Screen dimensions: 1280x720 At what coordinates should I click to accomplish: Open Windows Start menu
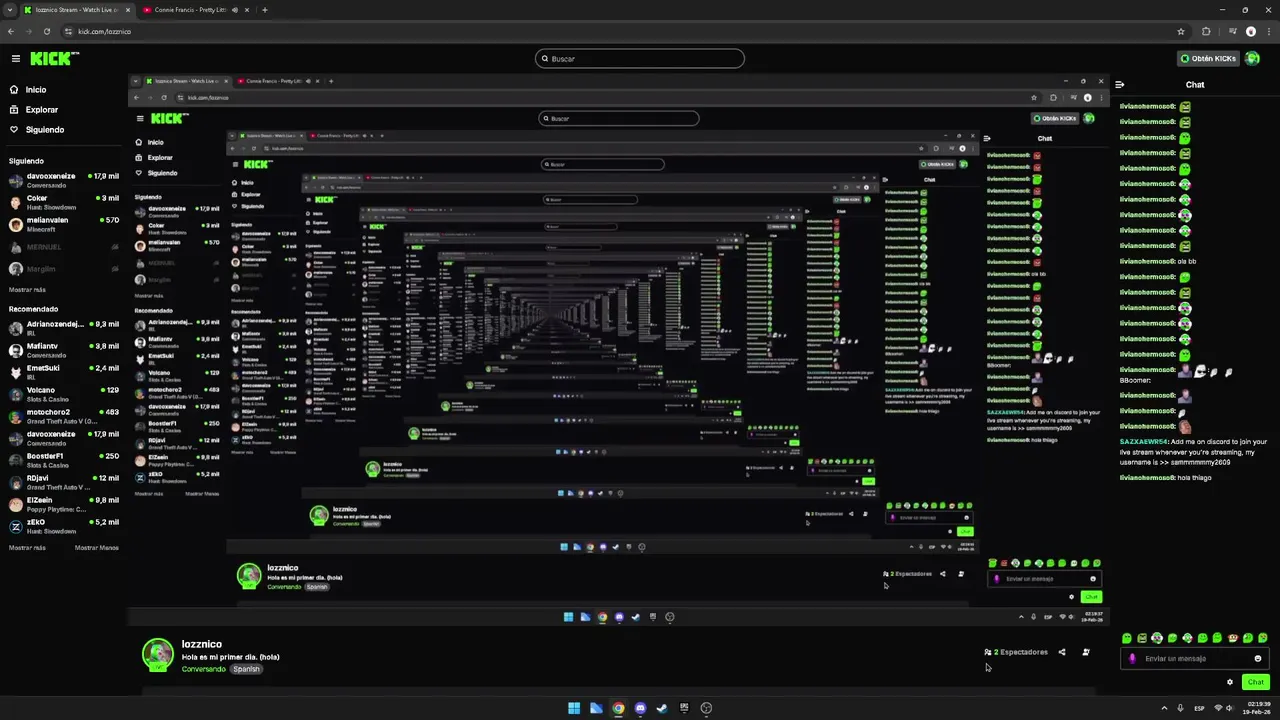point(574,708)
